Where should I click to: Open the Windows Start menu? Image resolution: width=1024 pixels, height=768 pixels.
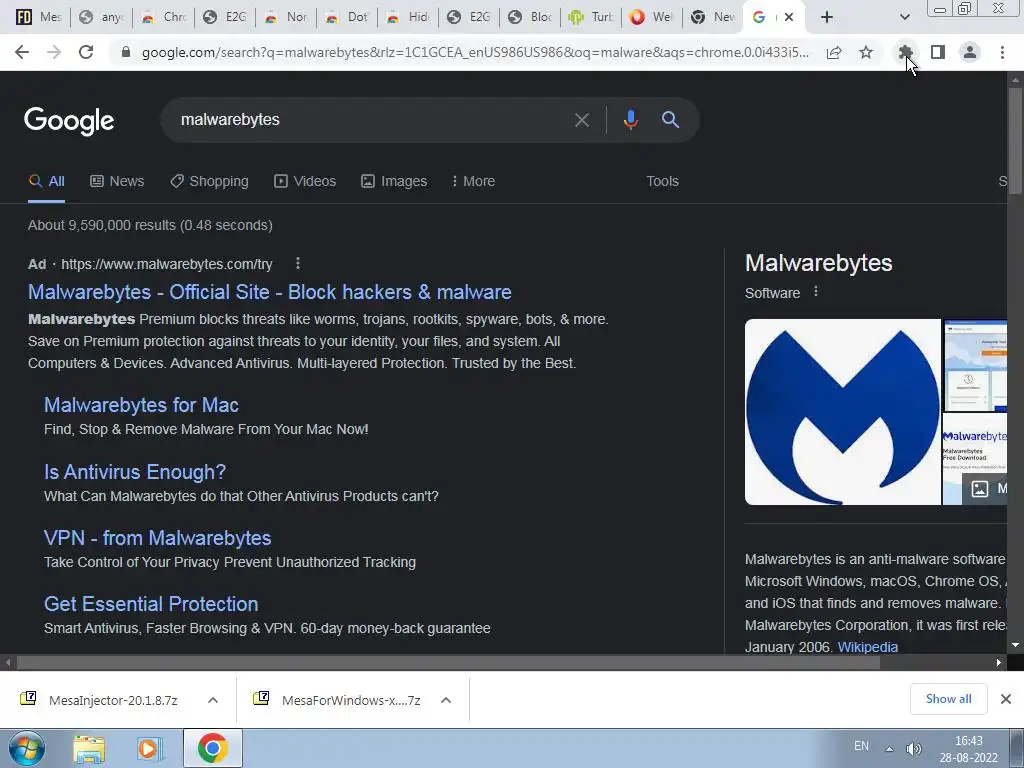(26, 748)
